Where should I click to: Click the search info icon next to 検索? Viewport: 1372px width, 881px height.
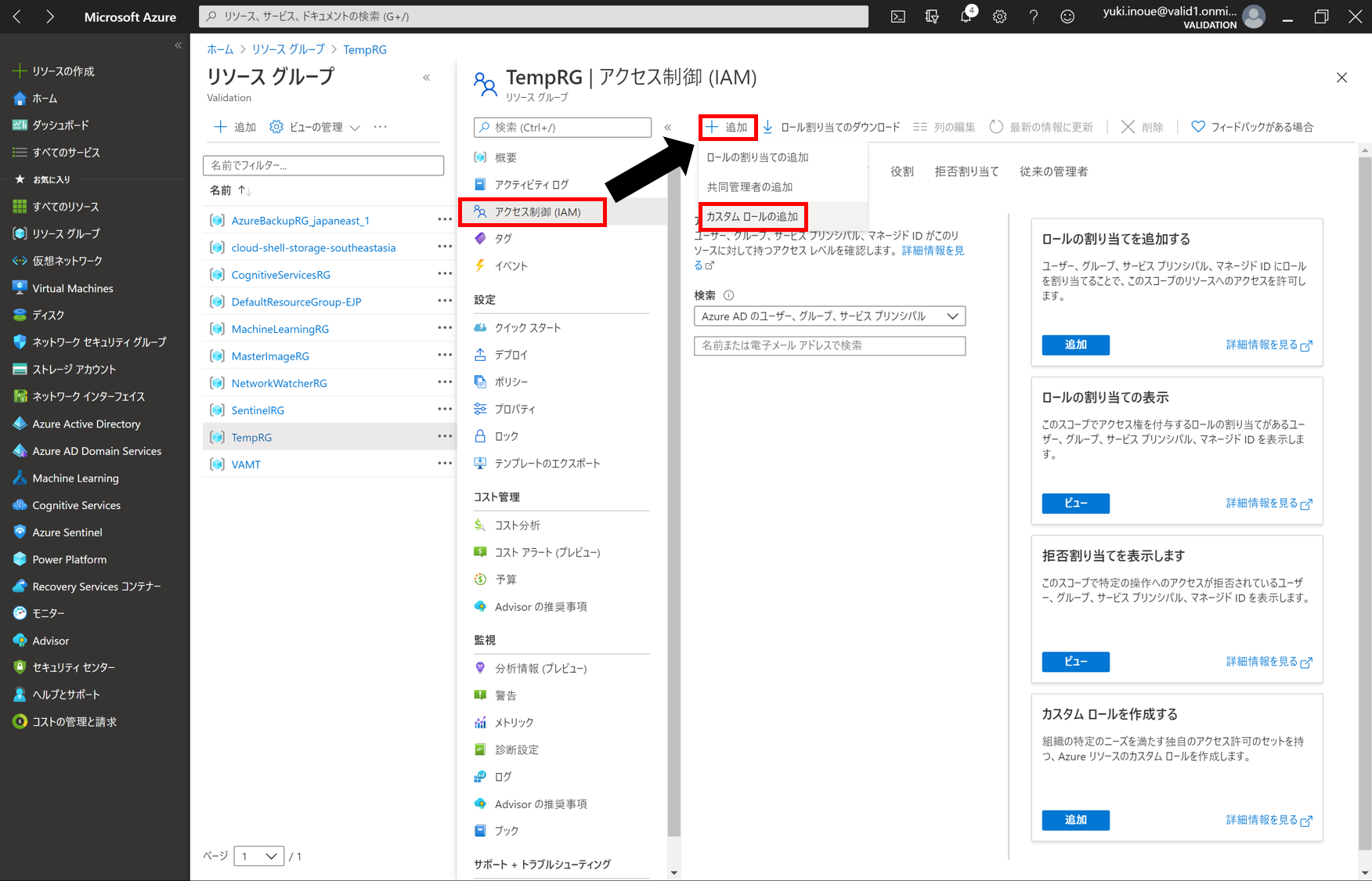[x=728, y=295]
